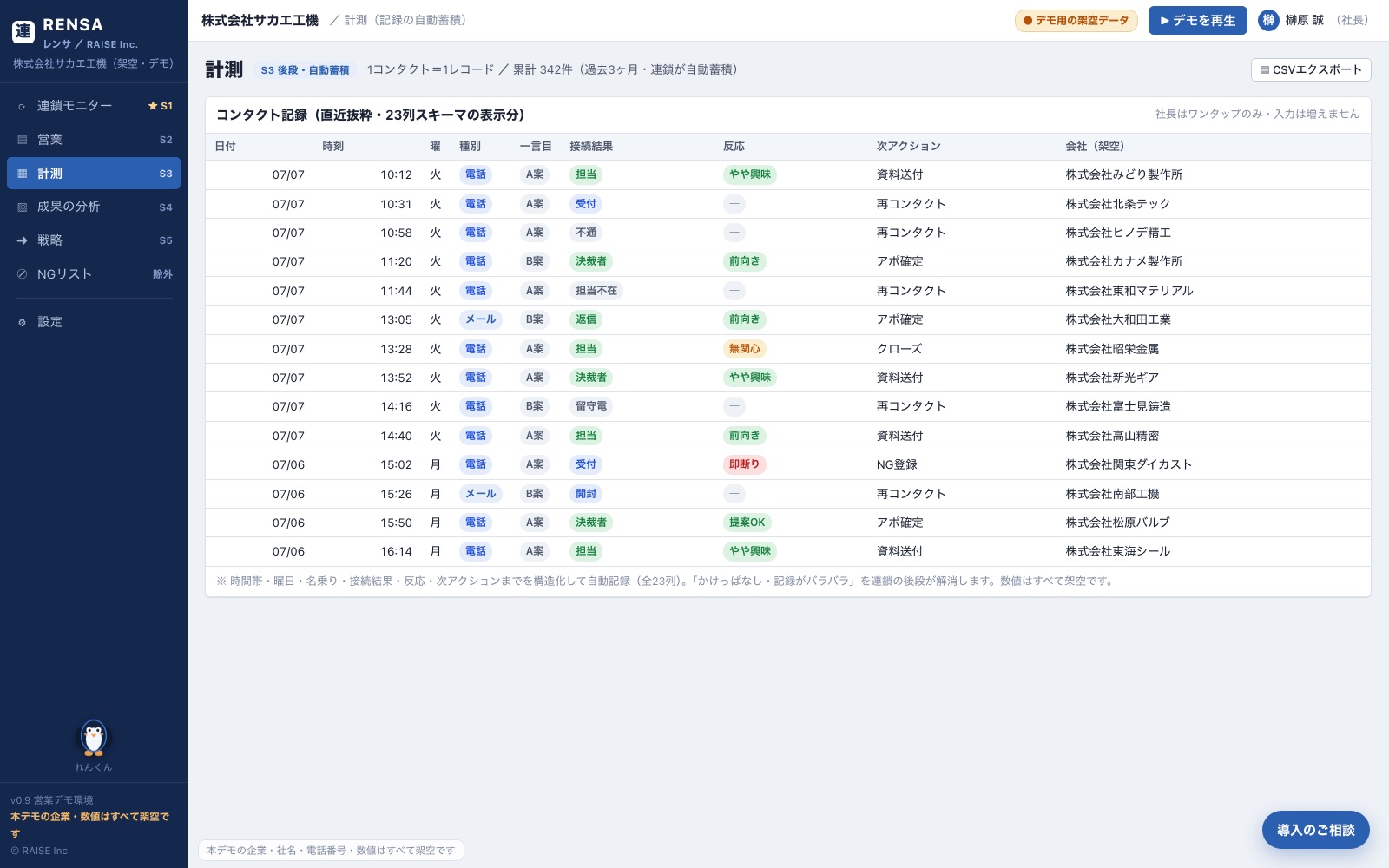1389x868 pixels.
Task: Click the 榊原 誠 user name
Action: coord(1305,20)
